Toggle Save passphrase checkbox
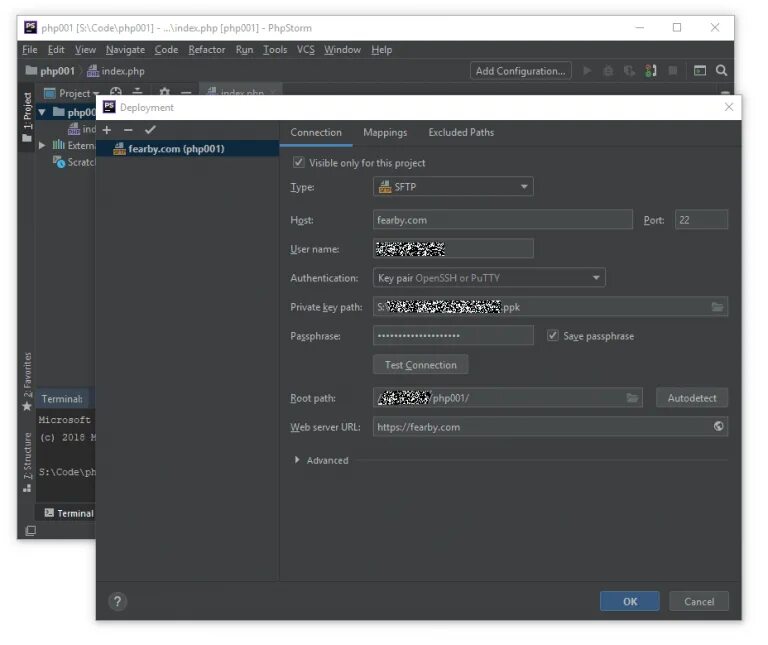Image resolution: width=768 pixels, height=645 pixels. [552, 335]
